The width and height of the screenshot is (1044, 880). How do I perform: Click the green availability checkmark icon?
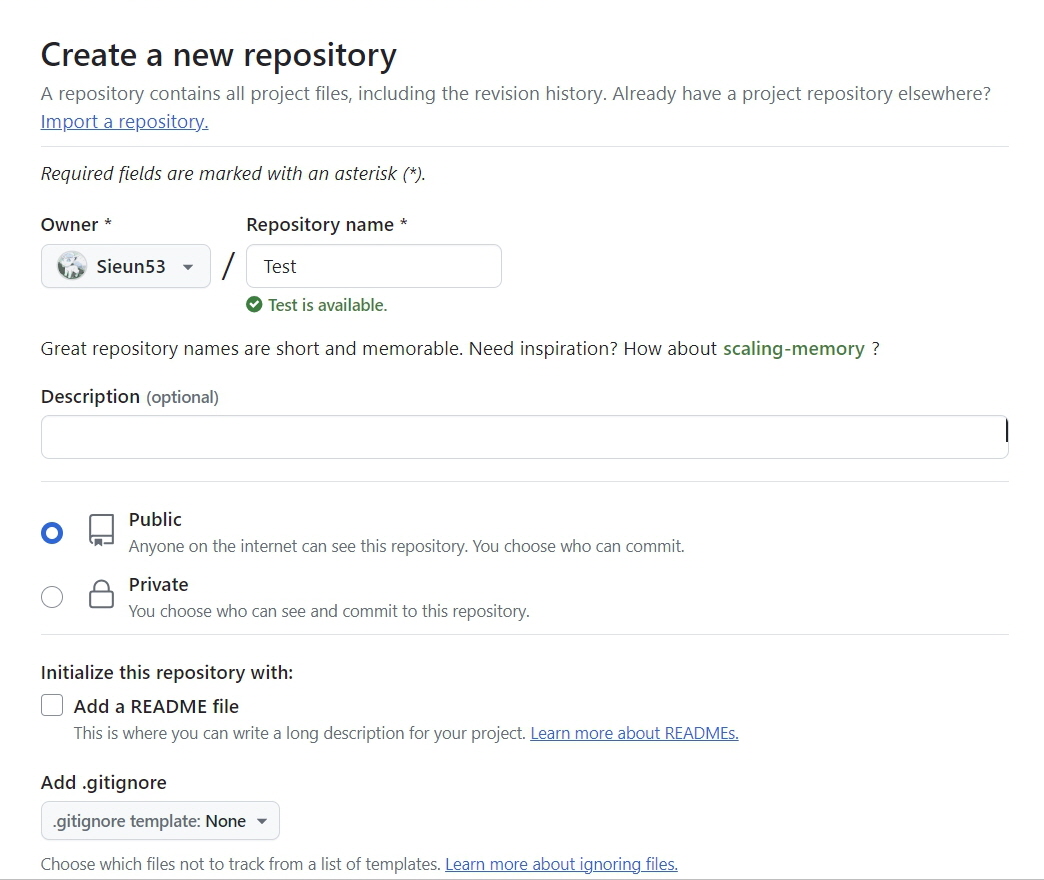tap(254, 305)
